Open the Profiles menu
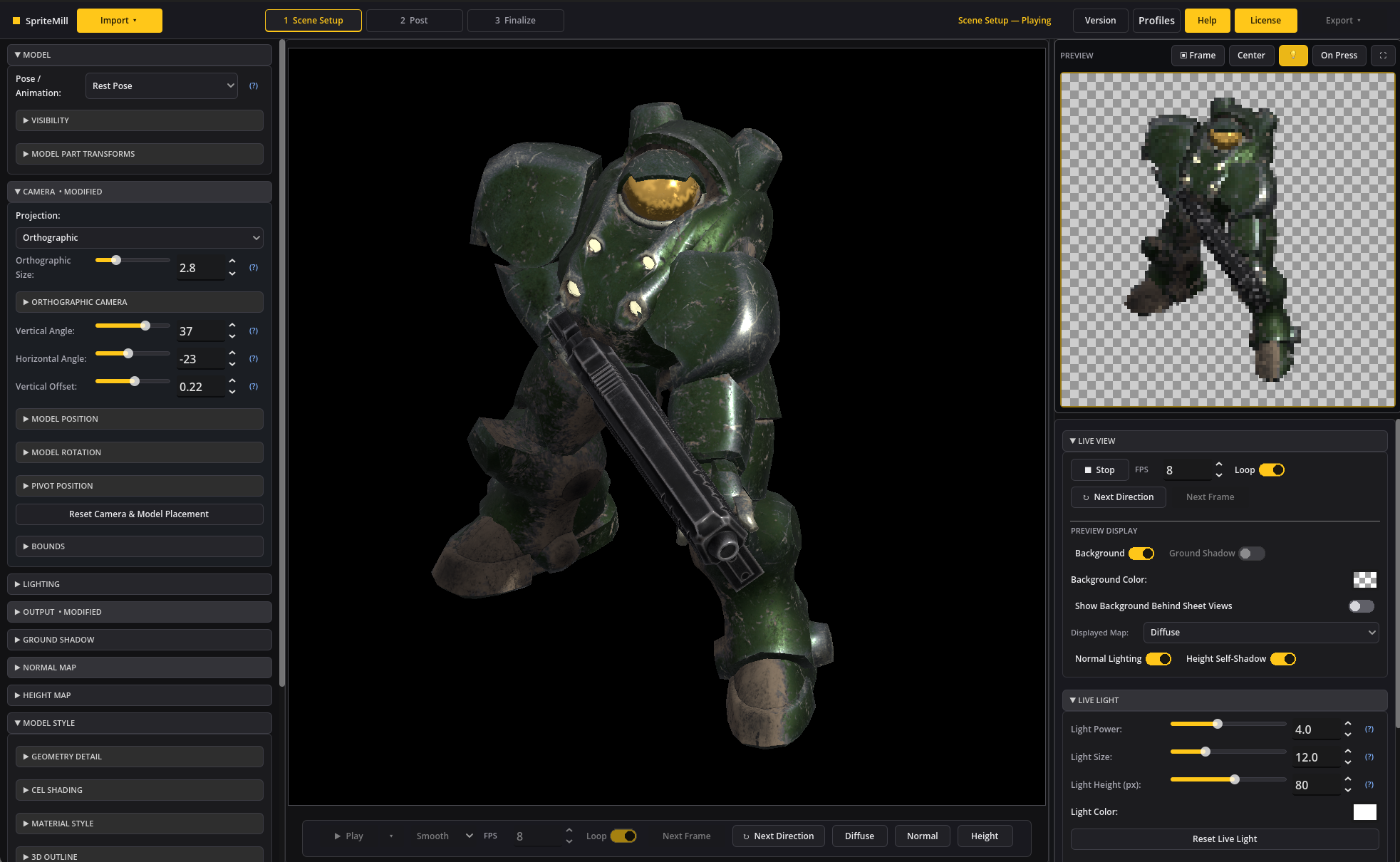This screenshot has width=1400, height=862. [x=1156, y=21]
